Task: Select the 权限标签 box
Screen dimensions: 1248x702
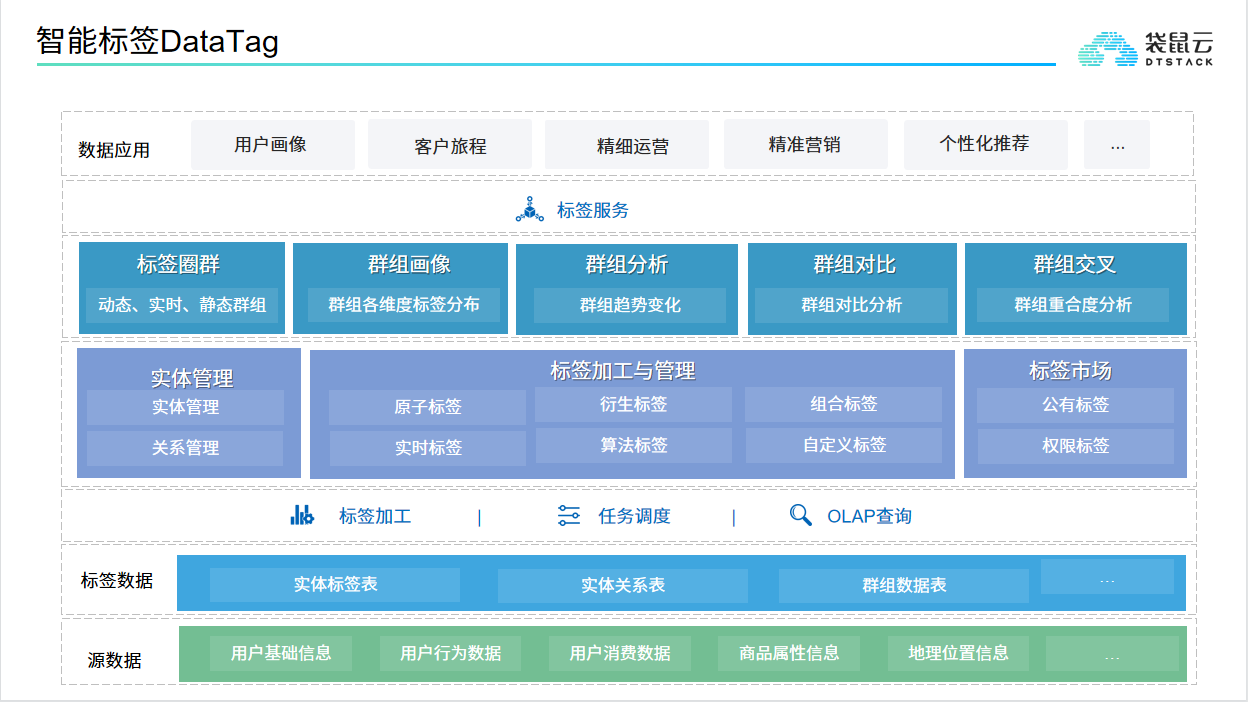Action: (x=1076, y=446)
